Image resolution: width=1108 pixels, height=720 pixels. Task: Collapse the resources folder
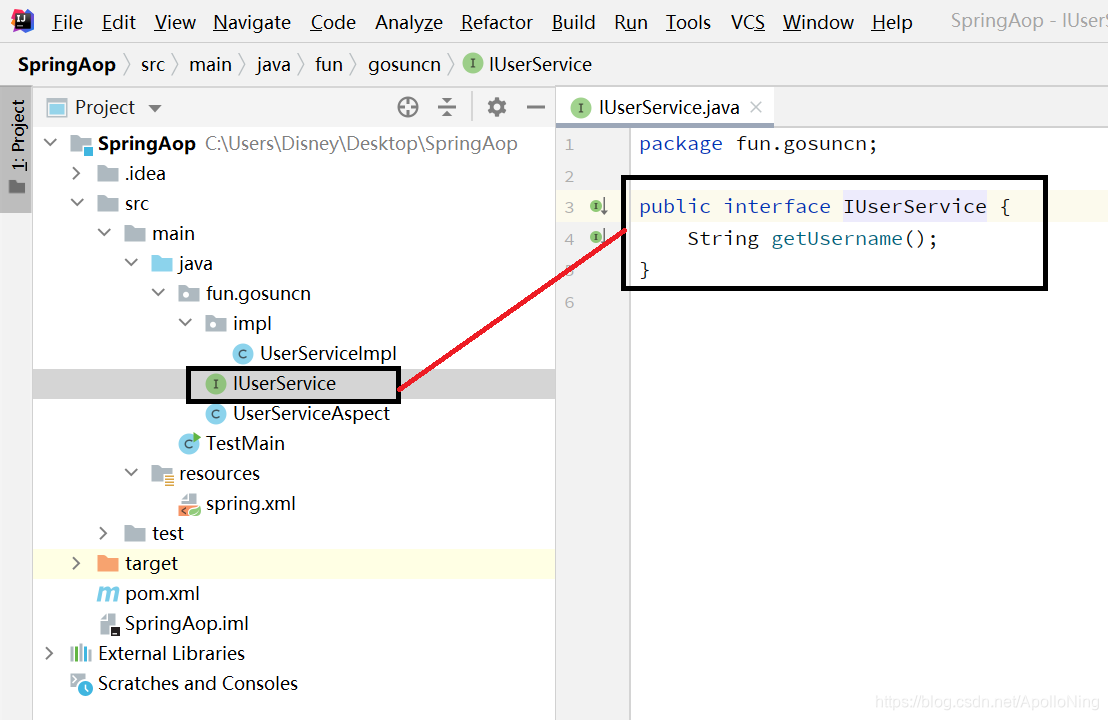pyautogui.click(x=131, y=473)
